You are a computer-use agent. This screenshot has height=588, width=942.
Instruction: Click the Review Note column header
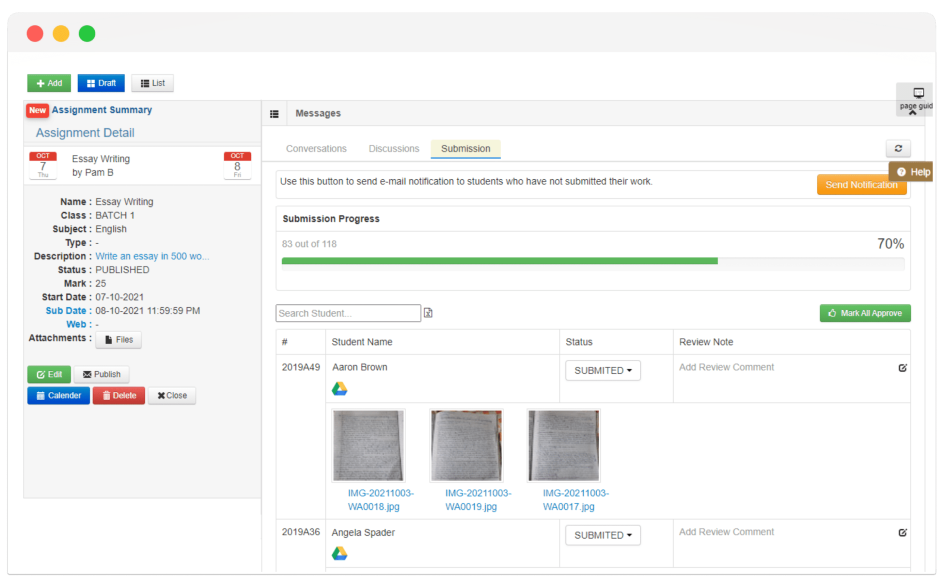click(706, 342)
